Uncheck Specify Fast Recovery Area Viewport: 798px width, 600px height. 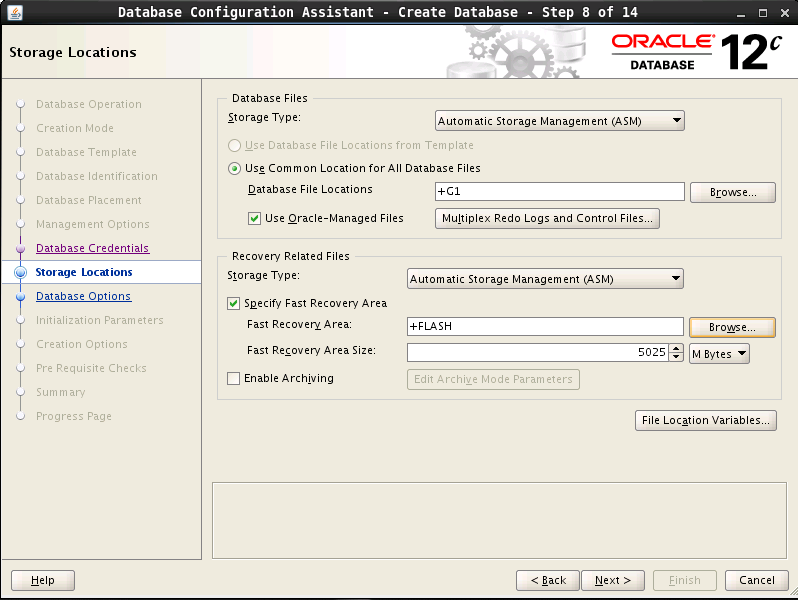click(x=234, y=303)
